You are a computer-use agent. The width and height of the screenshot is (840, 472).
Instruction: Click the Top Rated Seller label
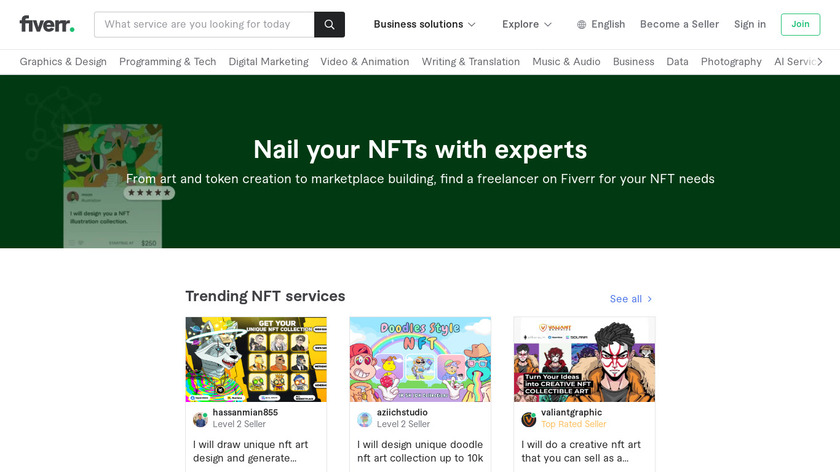click(x=574, y=424)
